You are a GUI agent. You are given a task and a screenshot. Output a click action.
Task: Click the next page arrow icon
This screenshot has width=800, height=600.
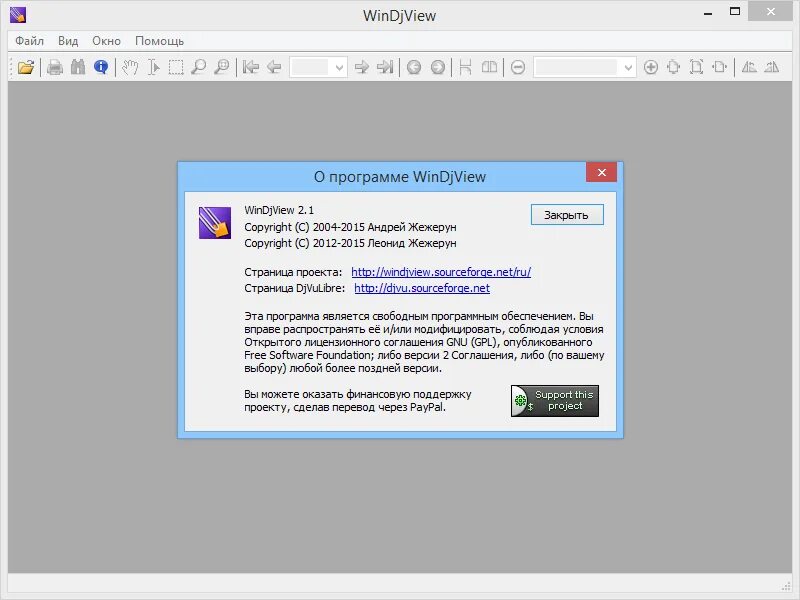pos(361,67)
